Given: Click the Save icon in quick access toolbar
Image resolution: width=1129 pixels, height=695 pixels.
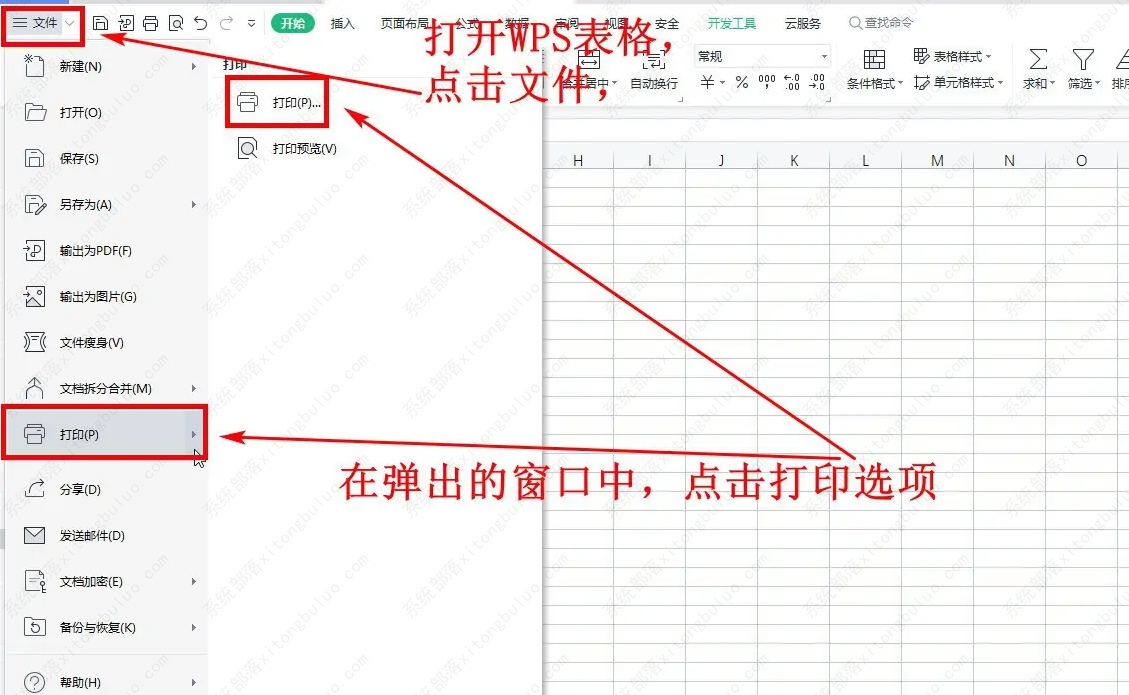Looking at the screenshot, I should coord(102,23).
